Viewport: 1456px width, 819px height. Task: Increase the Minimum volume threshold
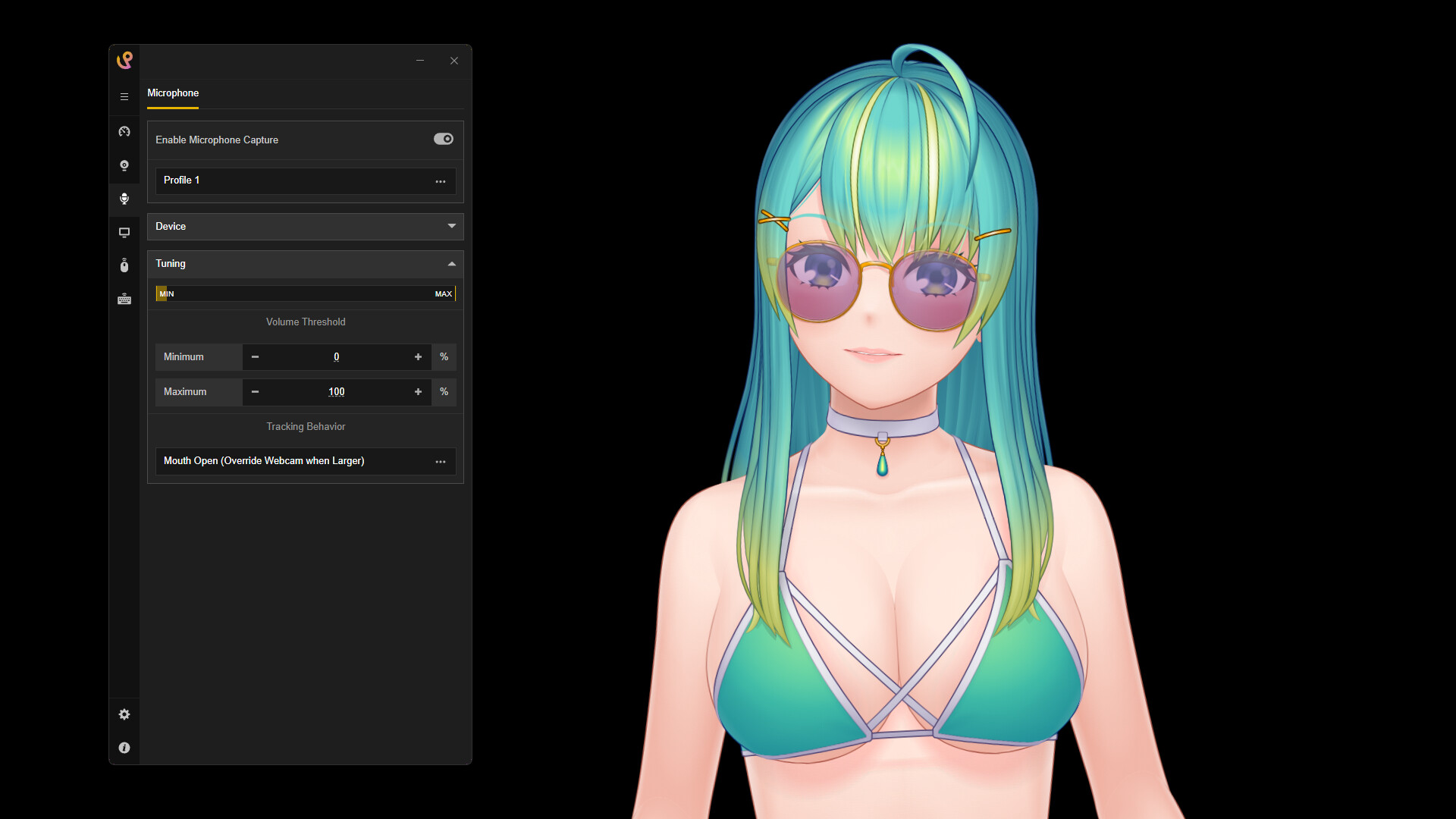click(418, 356)
